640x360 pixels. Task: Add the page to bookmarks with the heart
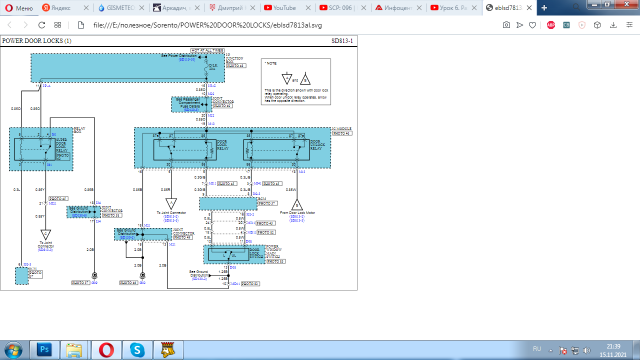point(533,25)
